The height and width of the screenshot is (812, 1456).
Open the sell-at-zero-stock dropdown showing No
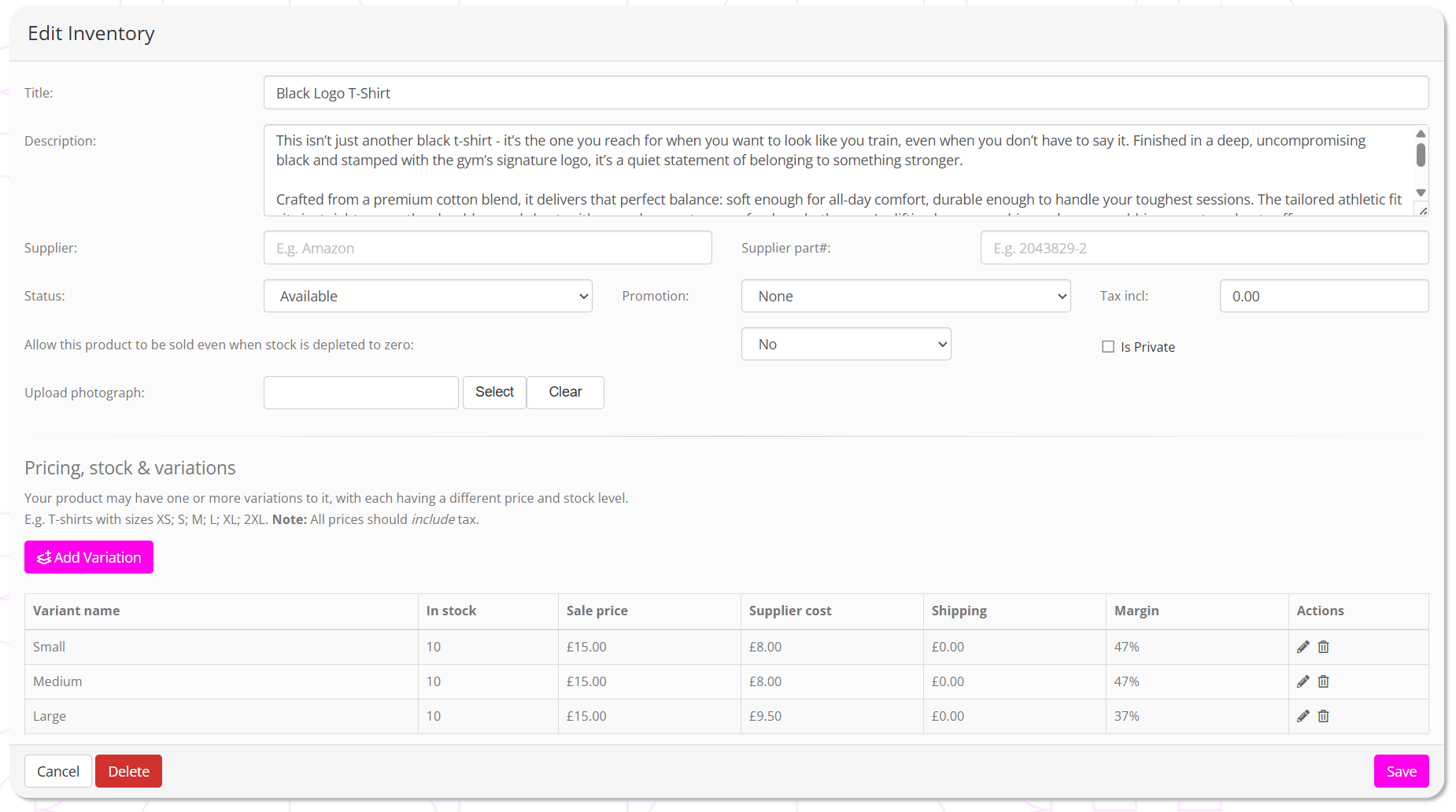coord(845,345)
